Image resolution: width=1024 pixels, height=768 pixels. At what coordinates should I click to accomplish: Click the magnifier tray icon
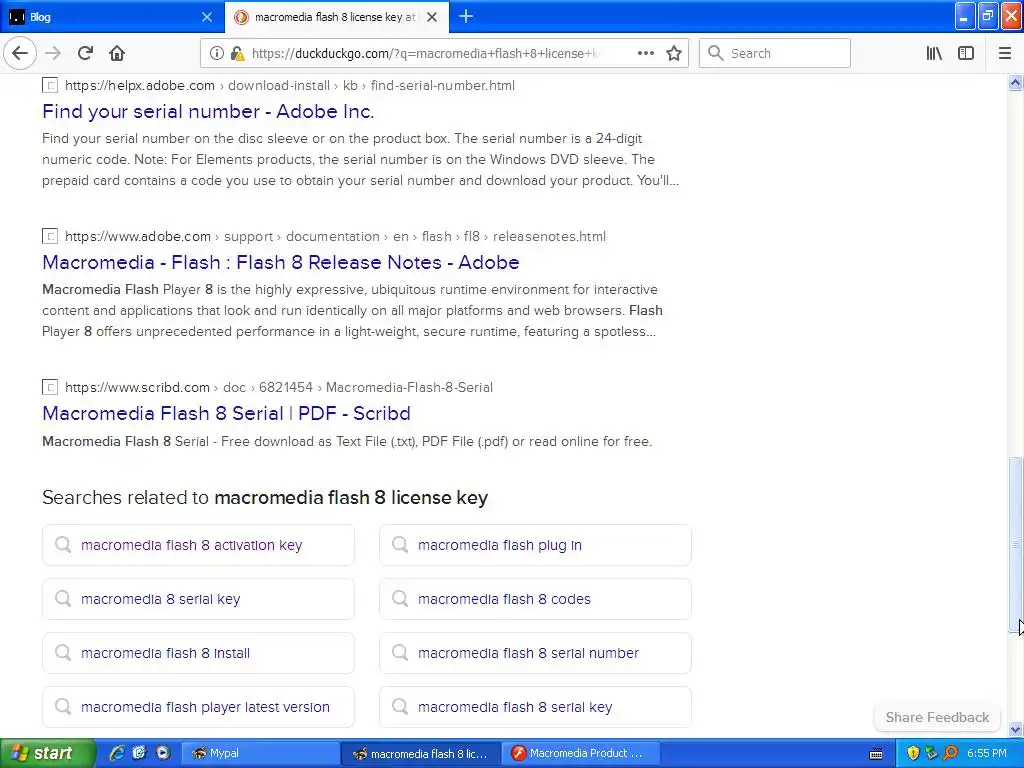(x=951, y=753)
